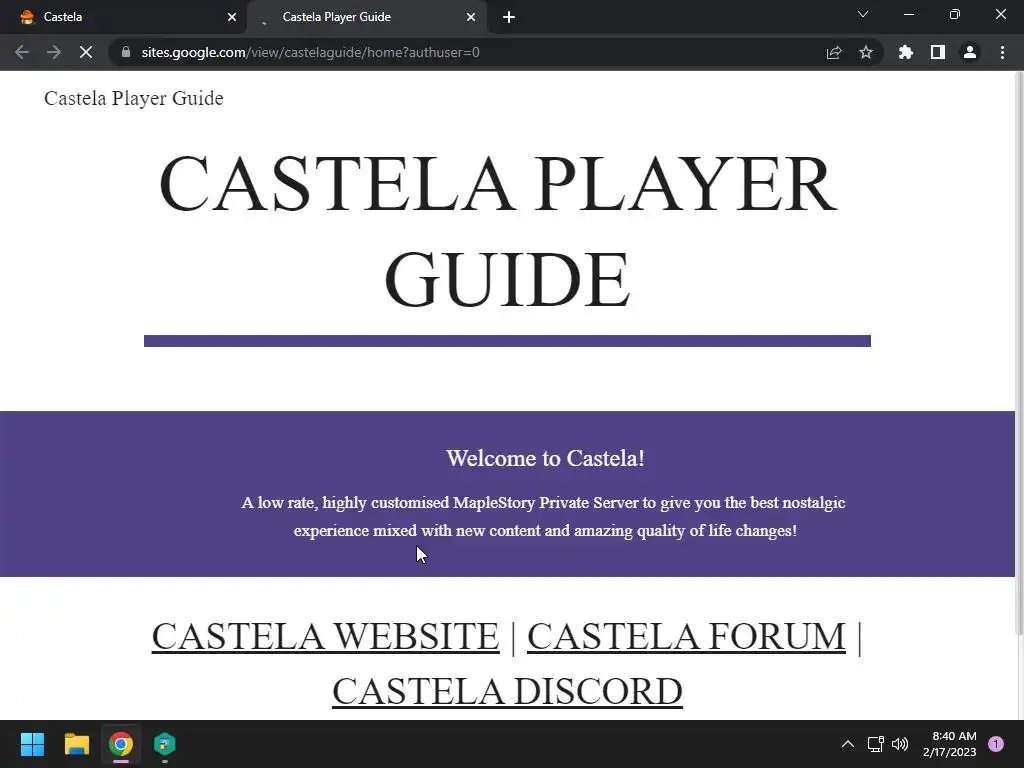Screen dimensions: 1024x768
Task: Select the Castela Player Guide tab
Action: click(368, 17)
